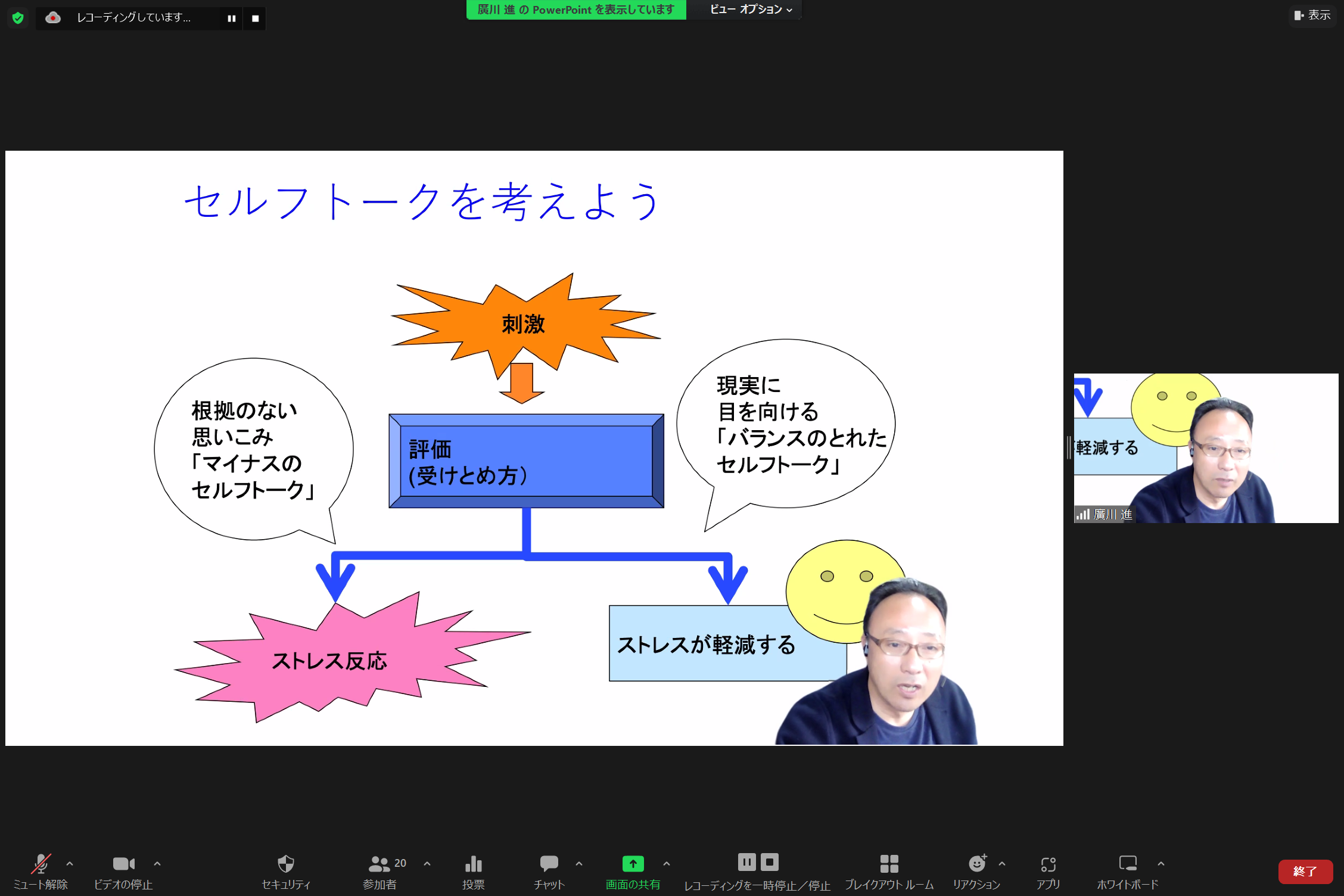Expand chevron beside ホワイトボード
Image resolution: width=1344 pixels, height=896 pixels.
pos(1161,863)
